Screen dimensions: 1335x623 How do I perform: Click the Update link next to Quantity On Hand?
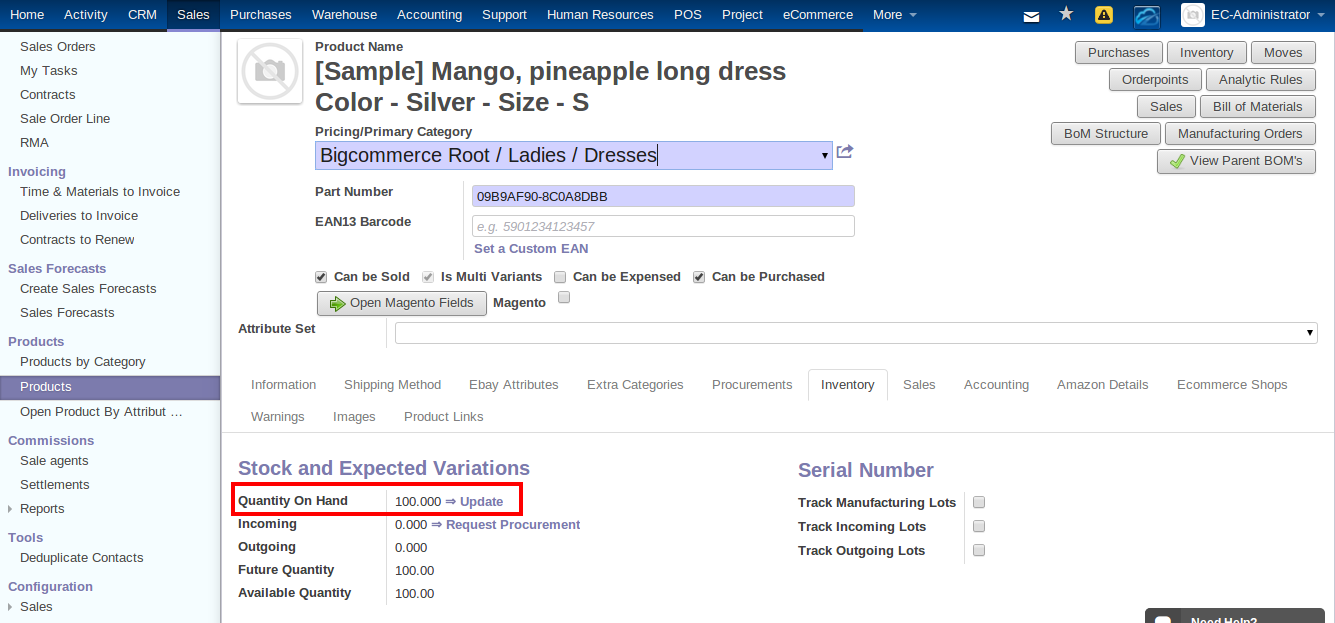[x=482, y=501]
